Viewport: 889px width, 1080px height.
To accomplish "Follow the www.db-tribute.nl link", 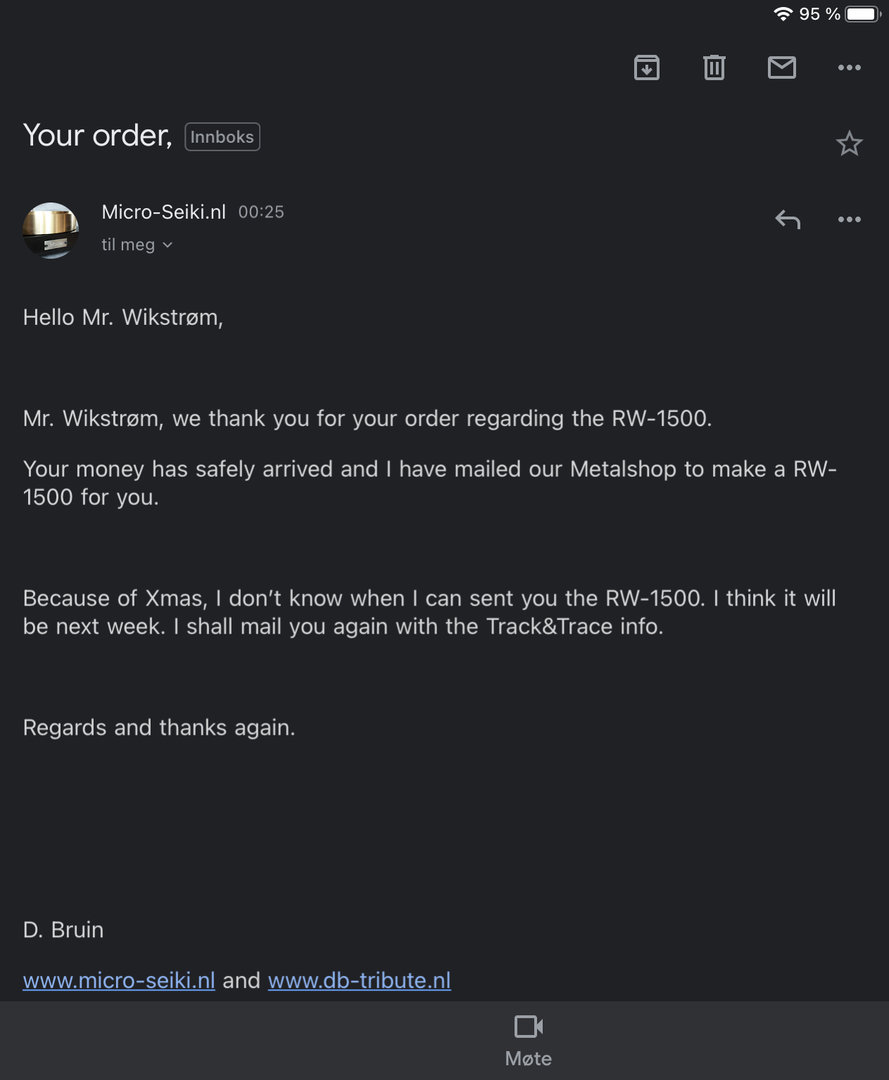I will 359,980.
